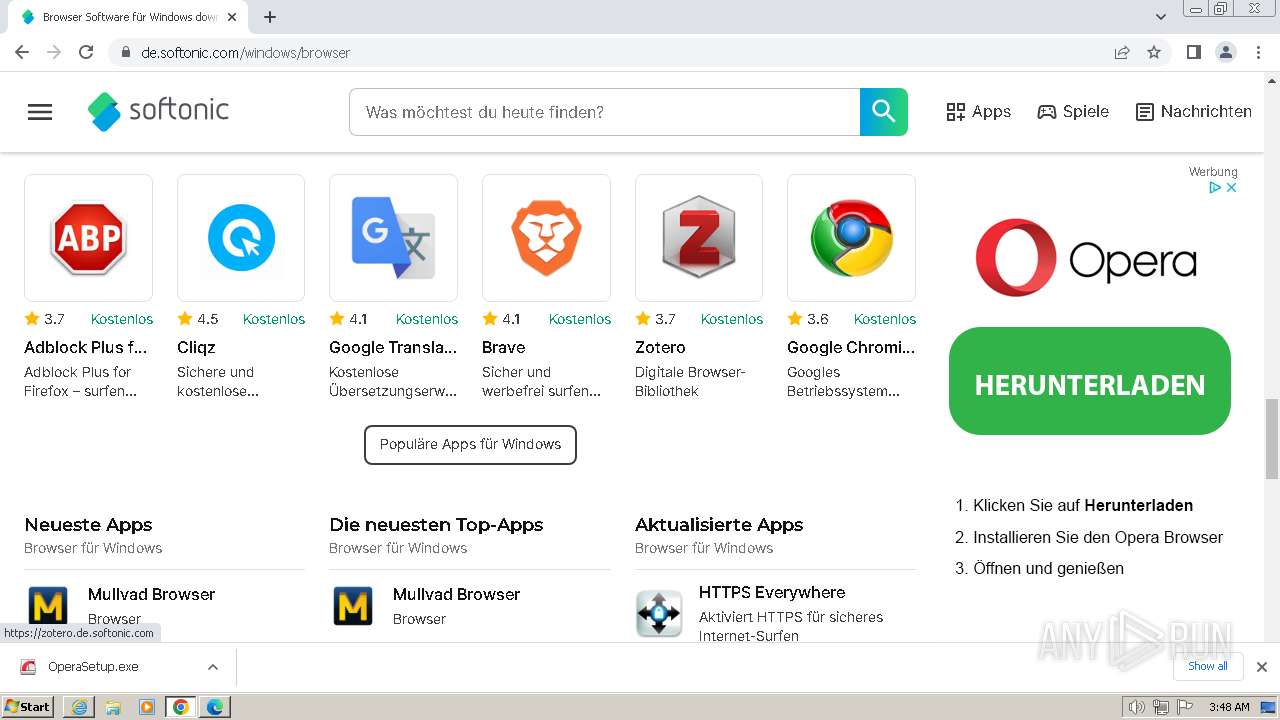Image resolution: width=1280 pixels, height=720 pixels.
Task: Click the Softonic logo
Action: click(x=158, y=111)
